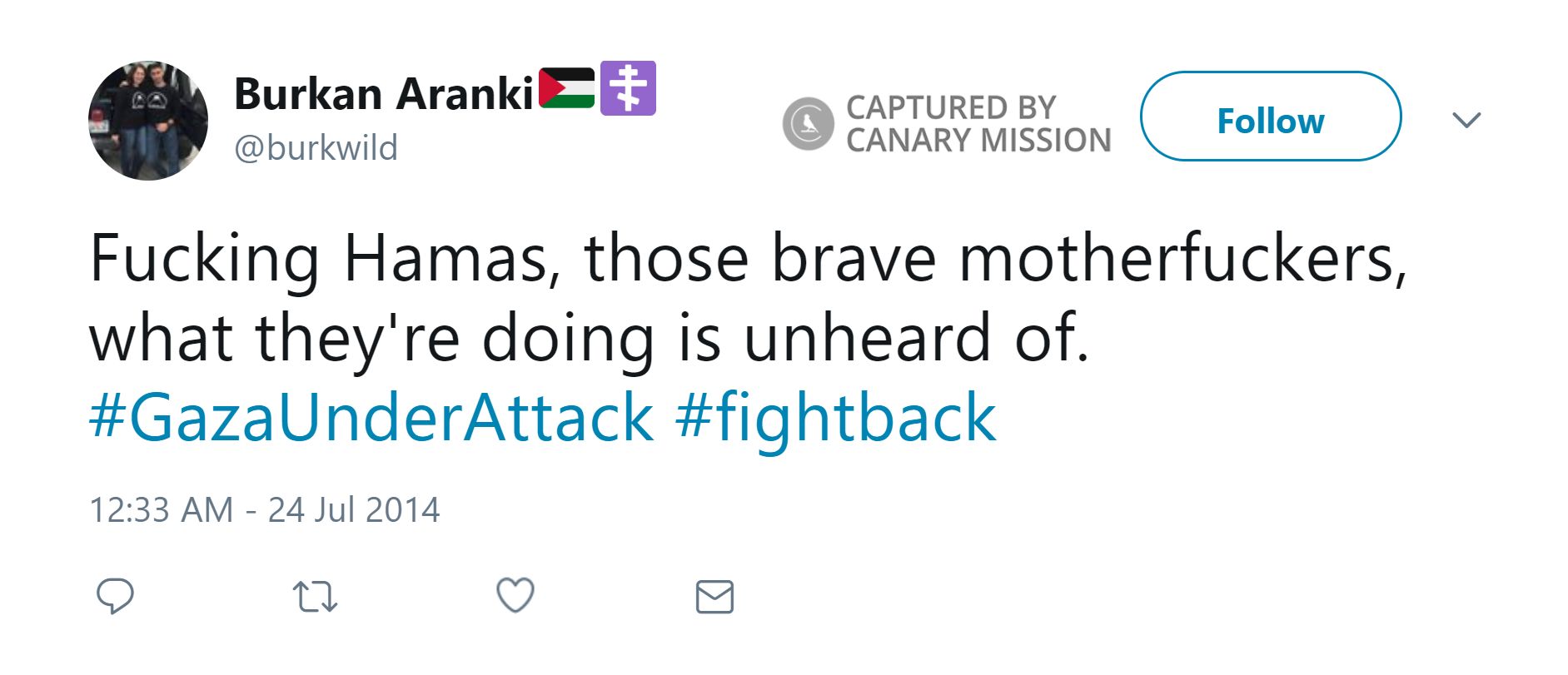1568x675 pixels.
Task: Click the "CAPTURED BY" watermark text
Action: (x=951, y=107)
